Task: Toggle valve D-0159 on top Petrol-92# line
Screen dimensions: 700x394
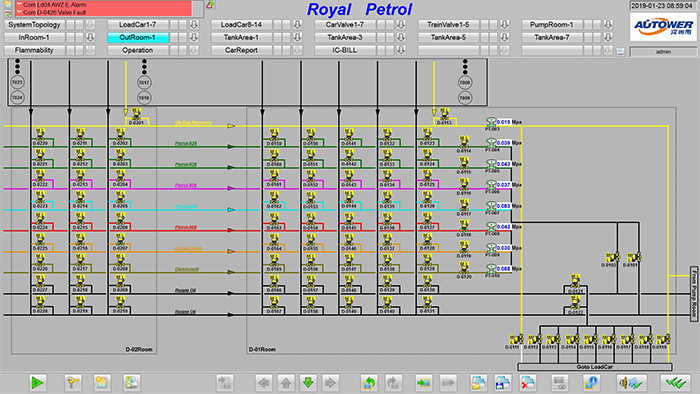Action: (x=274, y=134)
